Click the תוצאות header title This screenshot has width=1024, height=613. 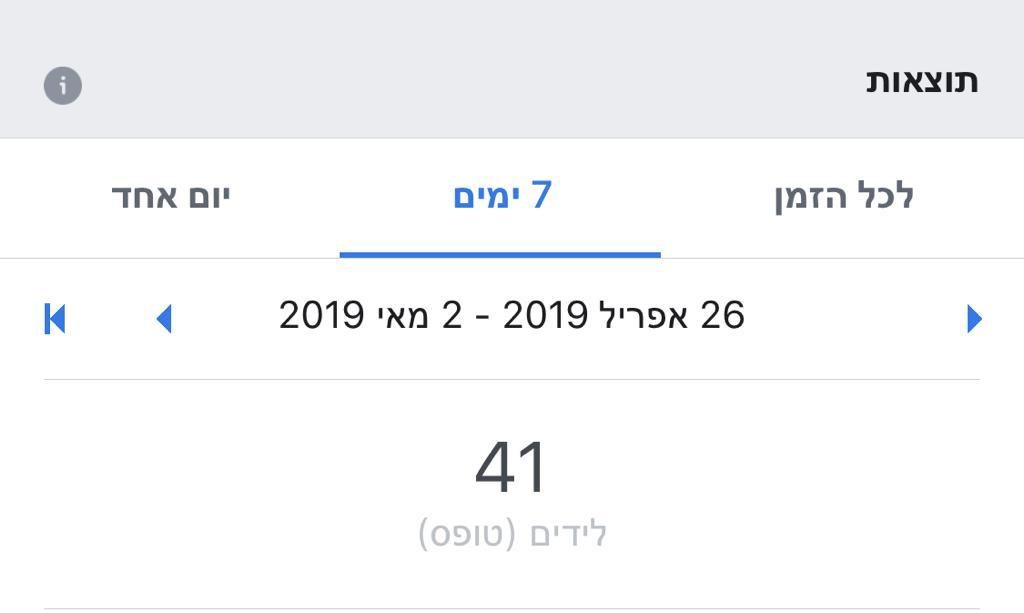pyautogui.click(x=921, y=82)
